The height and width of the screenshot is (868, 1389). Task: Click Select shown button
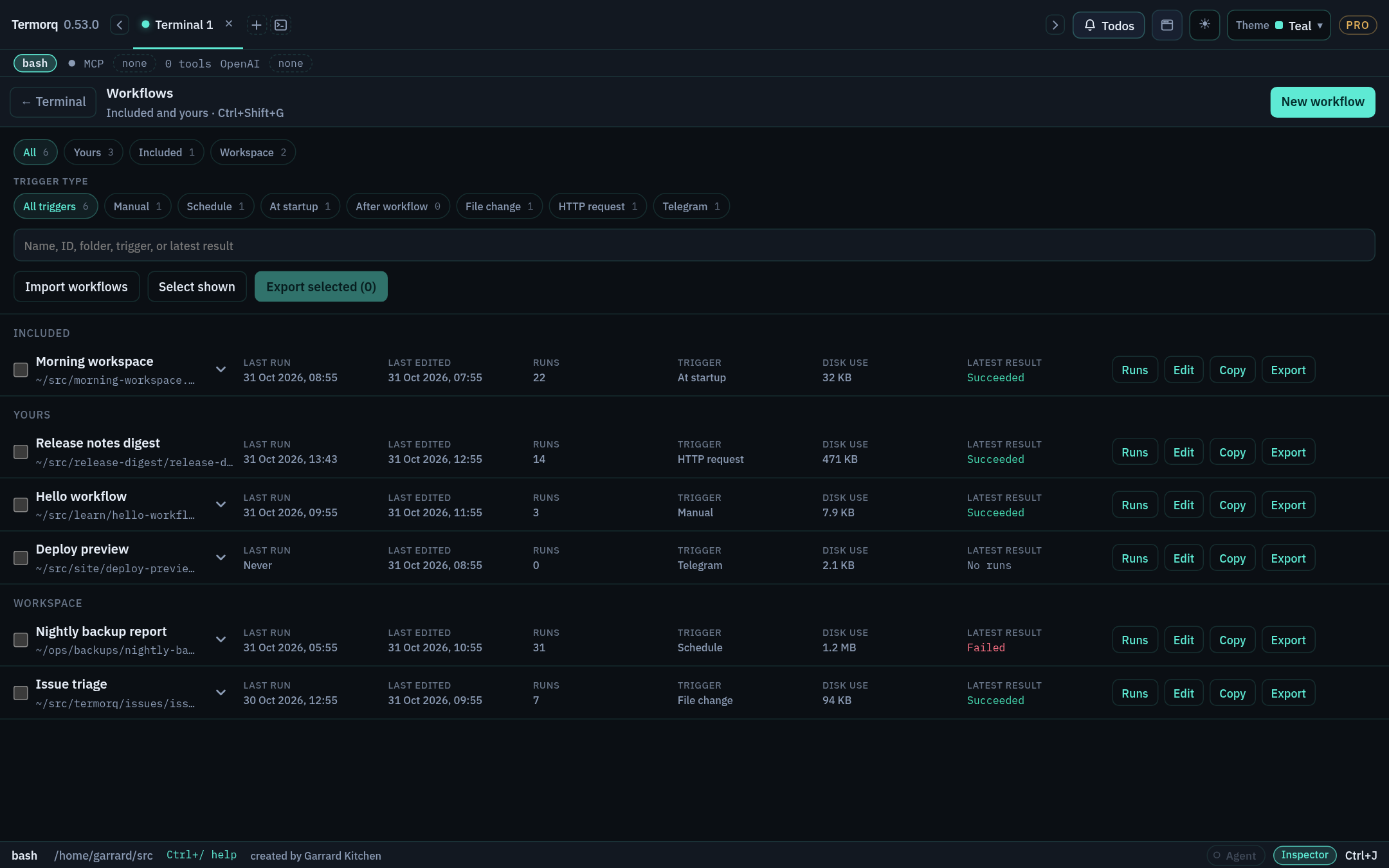click(197, 286)
